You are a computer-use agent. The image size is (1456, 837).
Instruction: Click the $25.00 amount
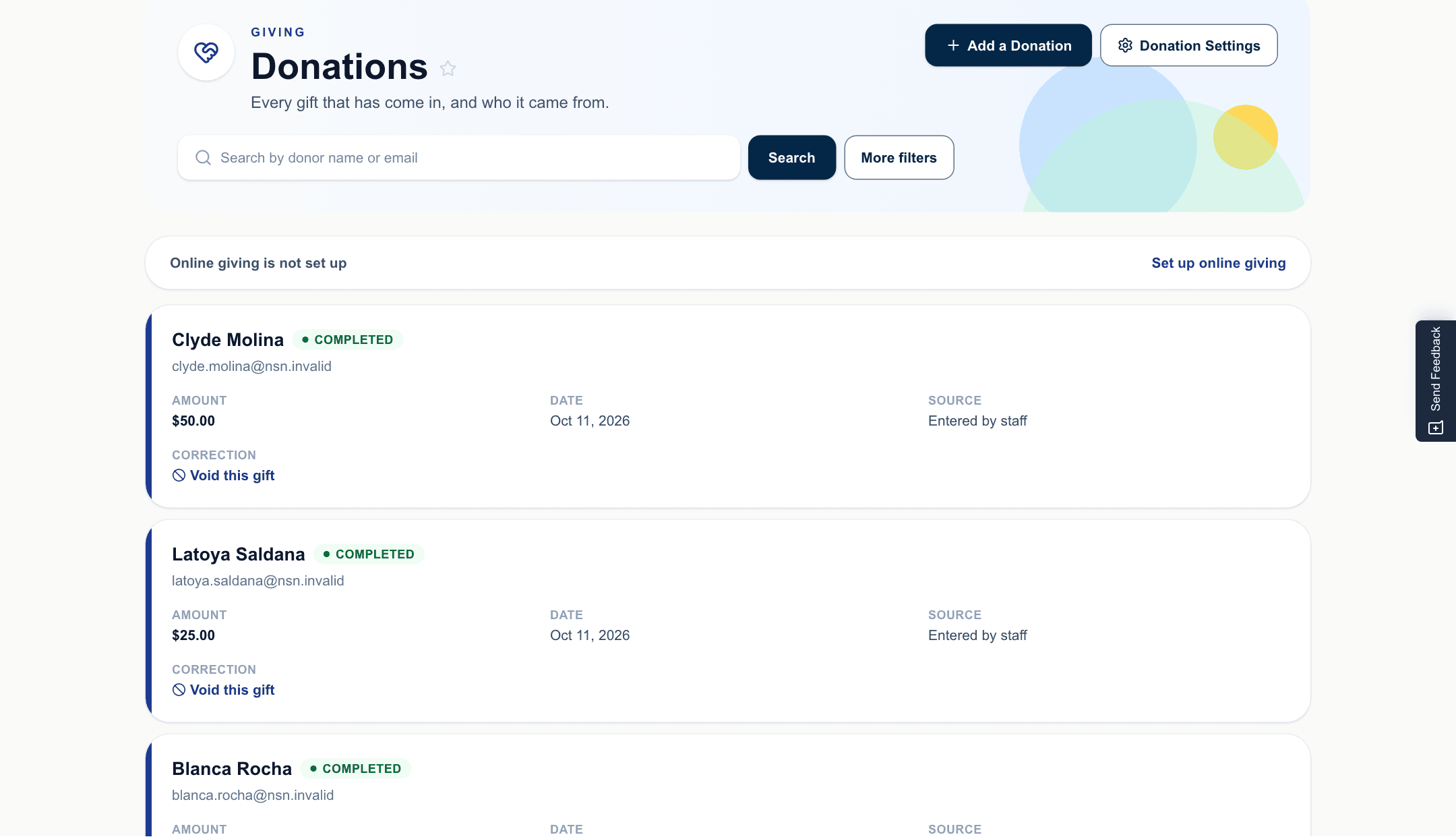(193, 635)
